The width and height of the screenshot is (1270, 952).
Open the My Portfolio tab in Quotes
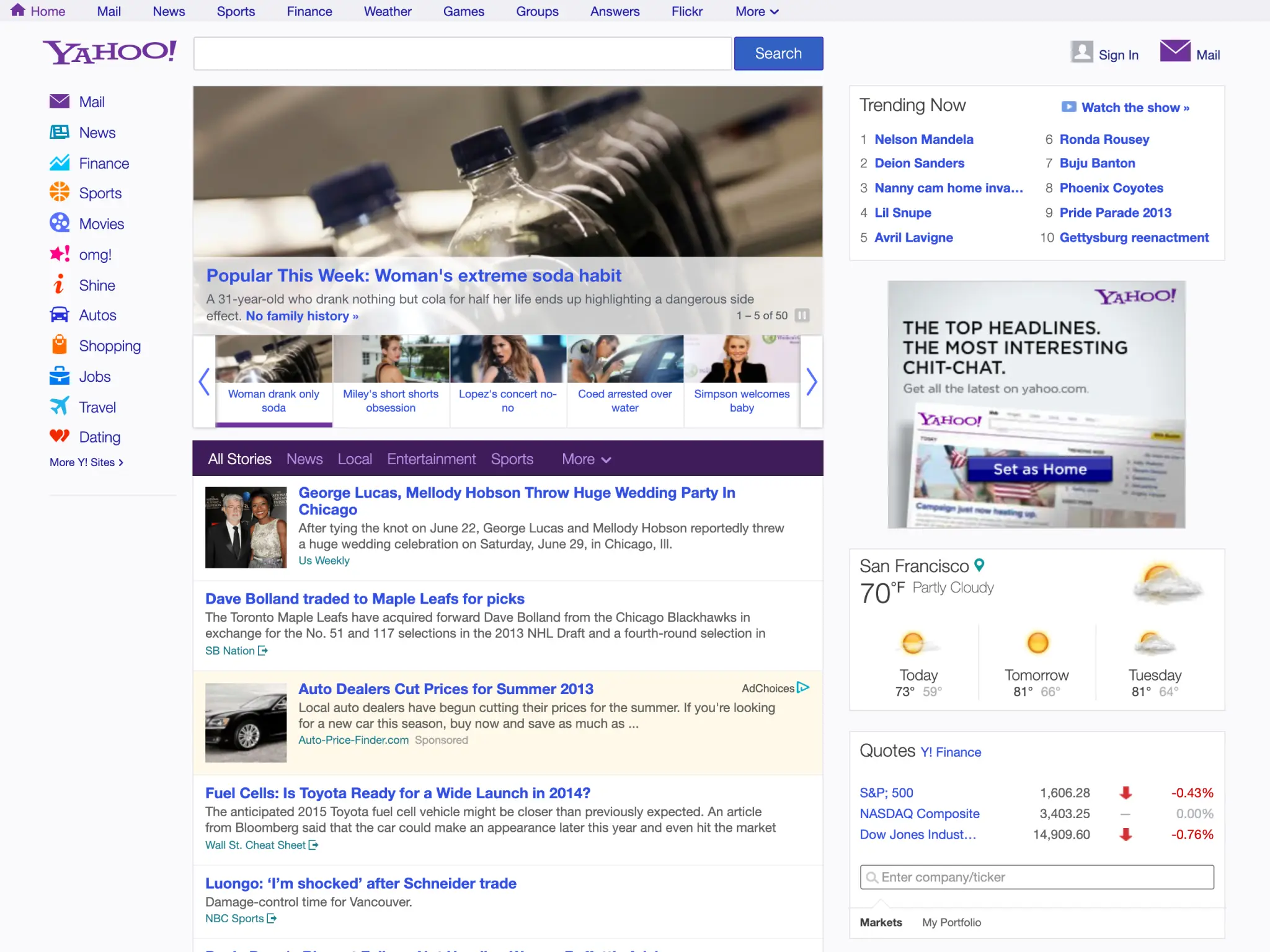click(951, 922)
